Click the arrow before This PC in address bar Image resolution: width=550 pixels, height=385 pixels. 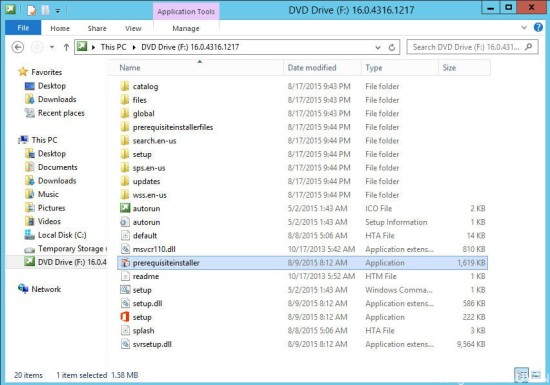click(x=93, y=47)
